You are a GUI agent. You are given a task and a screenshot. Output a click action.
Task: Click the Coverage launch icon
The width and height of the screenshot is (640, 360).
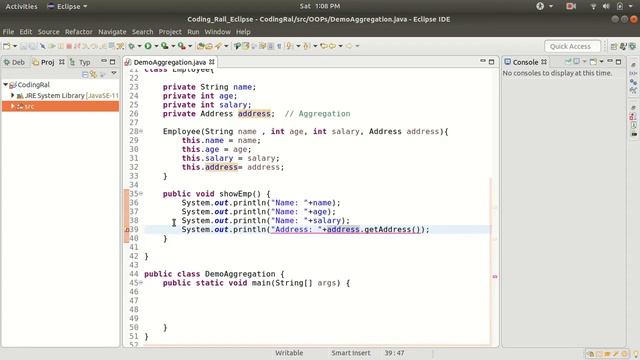[165, 46]
